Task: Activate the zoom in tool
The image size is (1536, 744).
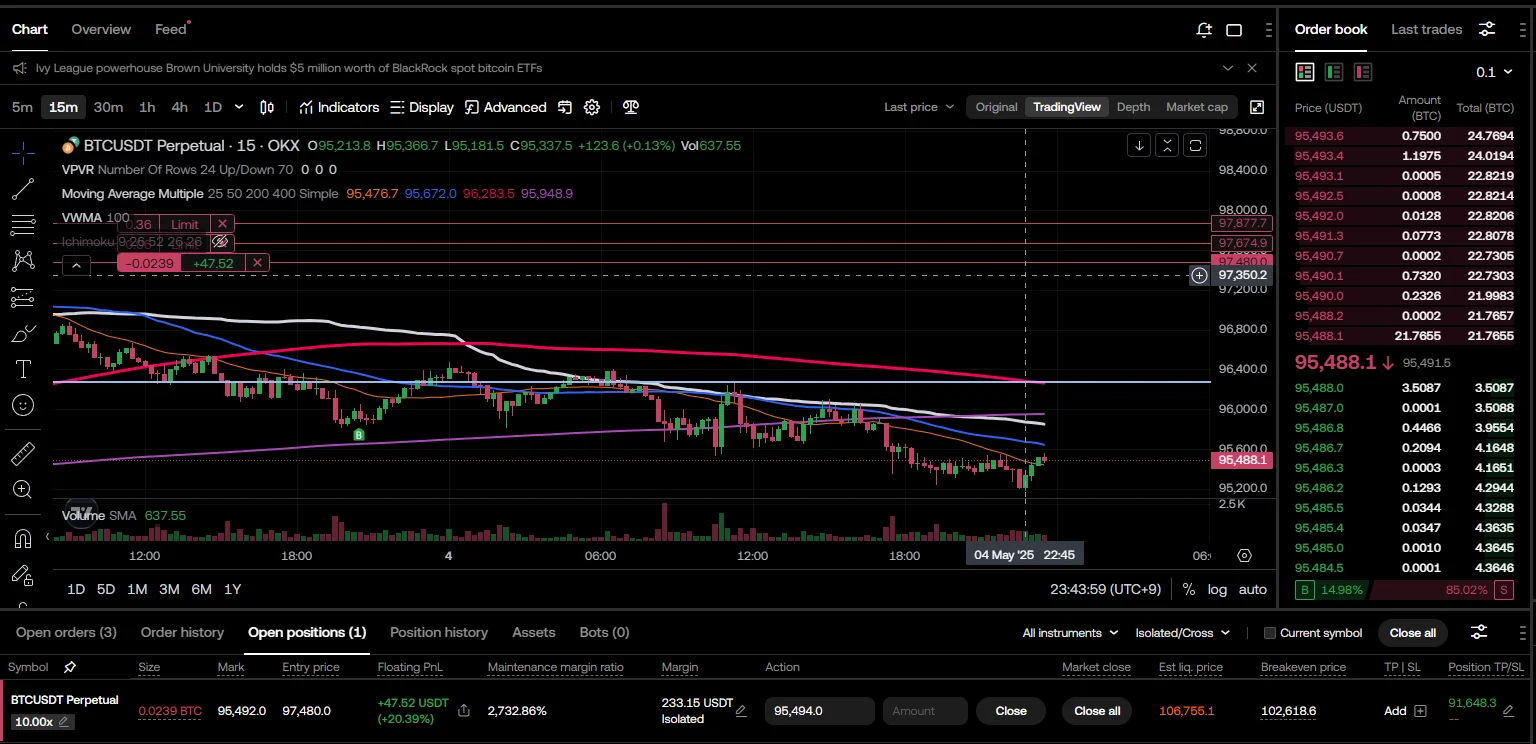Action: (23, 489)
